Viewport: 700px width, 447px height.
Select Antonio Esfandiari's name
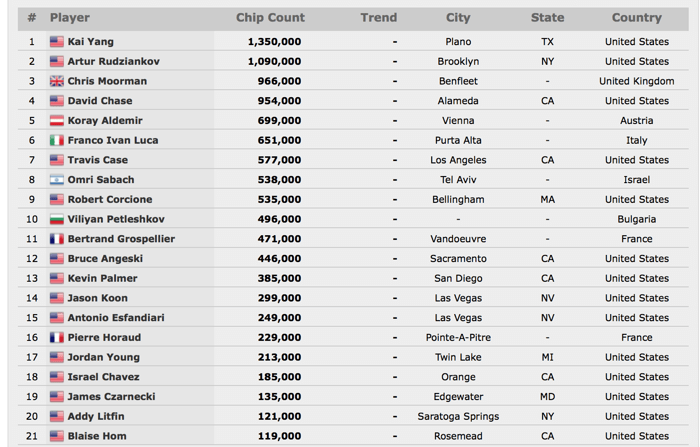click(x=116, y=317)
